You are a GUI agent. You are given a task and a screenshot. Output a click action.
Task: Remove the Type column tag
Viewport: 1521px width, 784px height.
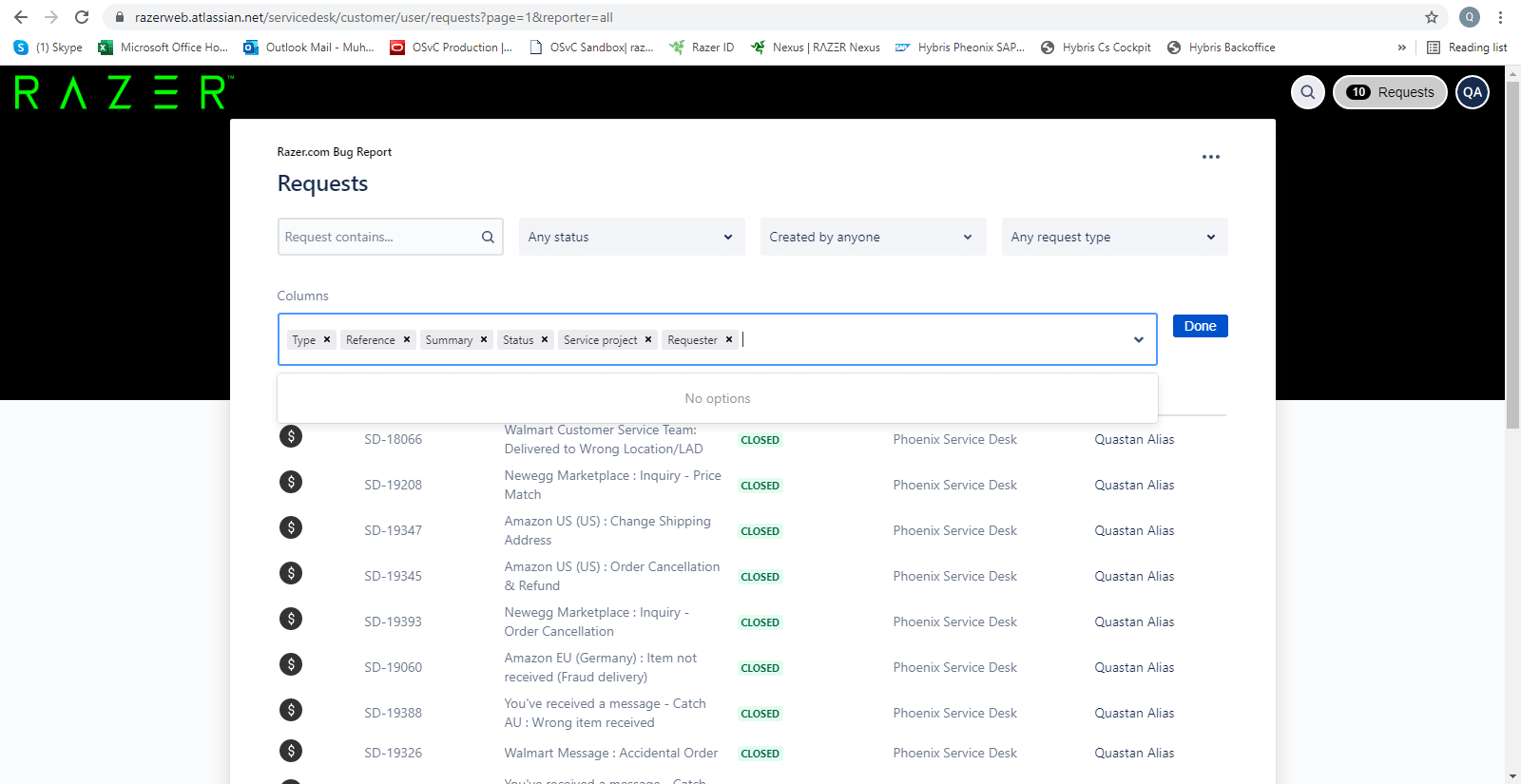pyautogui.click(x=327, y=339)
